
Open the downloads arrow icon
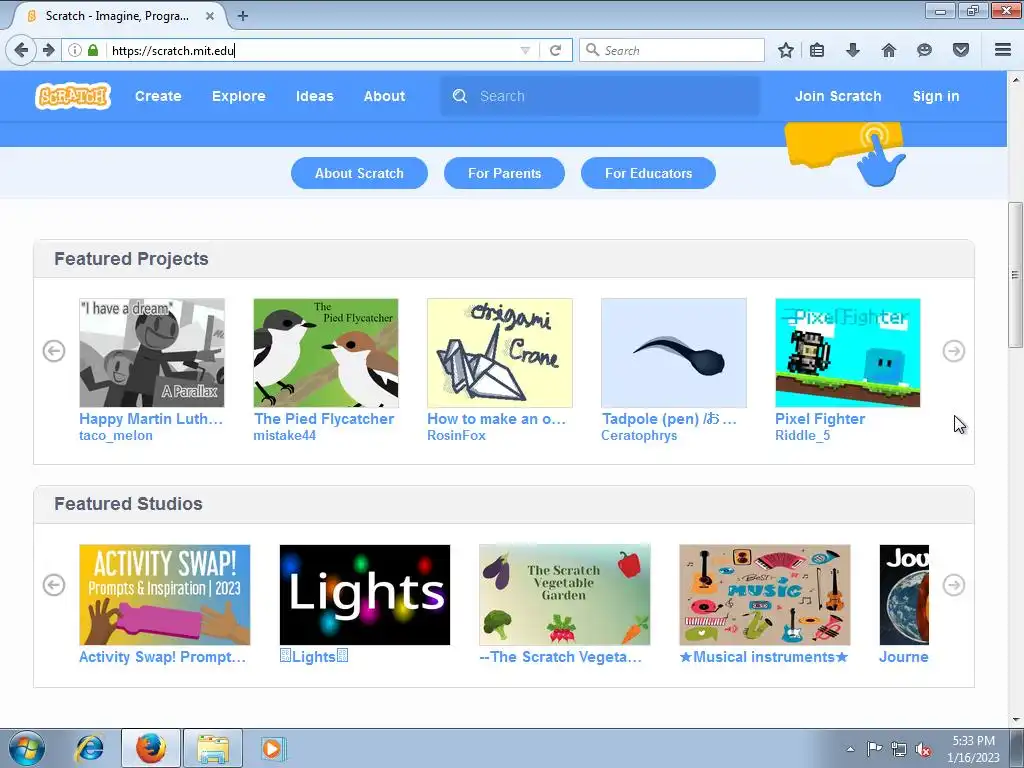tap(853, 50)
